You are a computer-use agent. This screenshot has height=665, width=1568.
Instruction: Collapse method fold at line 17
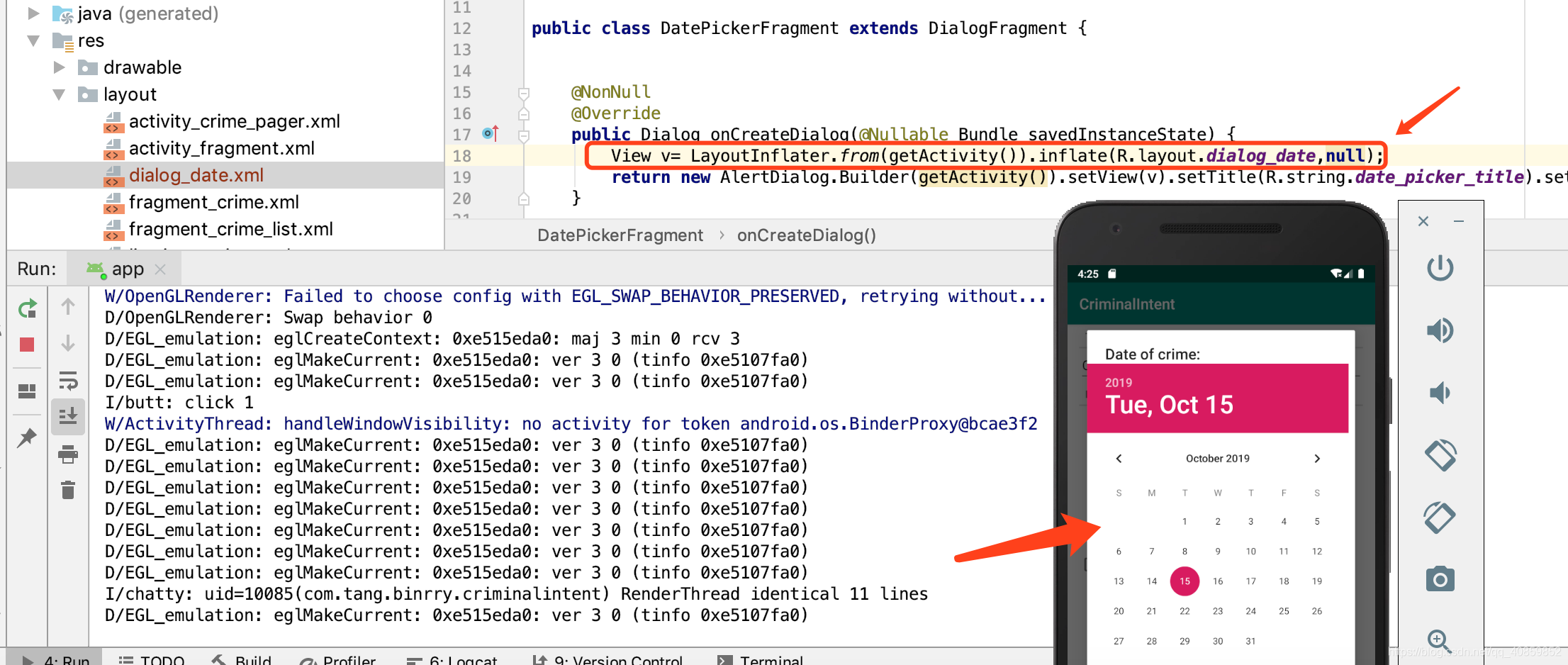click(524, 135)
